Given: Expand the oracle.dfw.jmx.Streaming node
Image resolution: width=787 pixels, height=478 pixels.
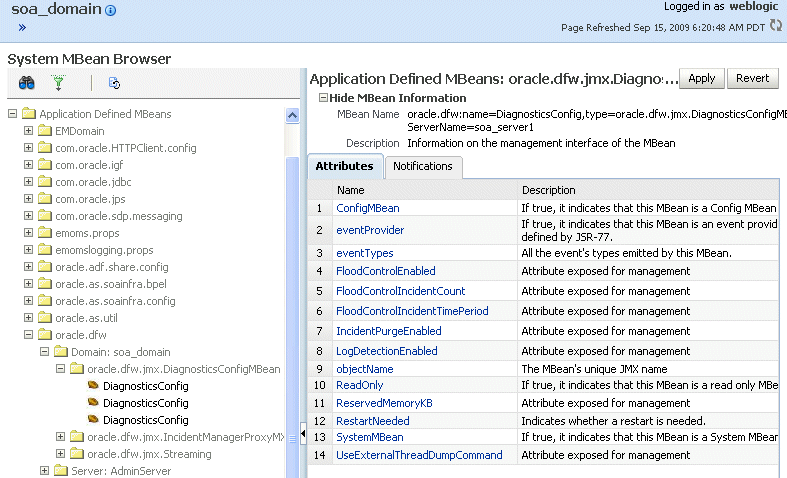Looking at the screenshot, I should pyautogui.click(x=61, y=453).
